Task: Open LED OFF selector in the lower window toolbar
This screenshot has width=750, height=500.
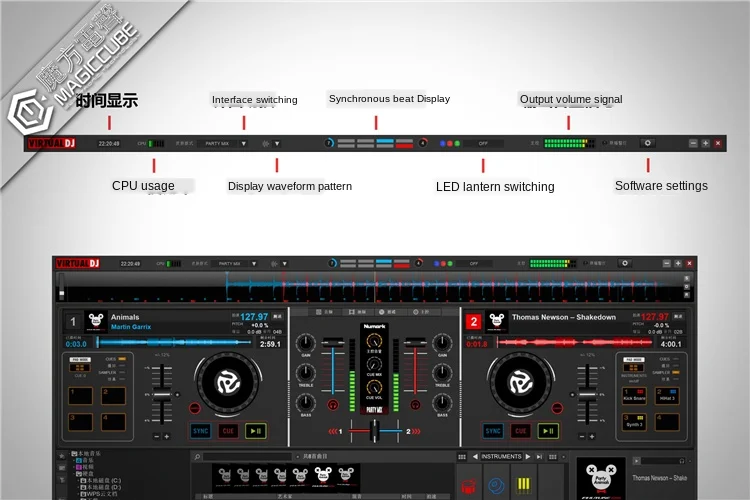Action: pos(474,264)
